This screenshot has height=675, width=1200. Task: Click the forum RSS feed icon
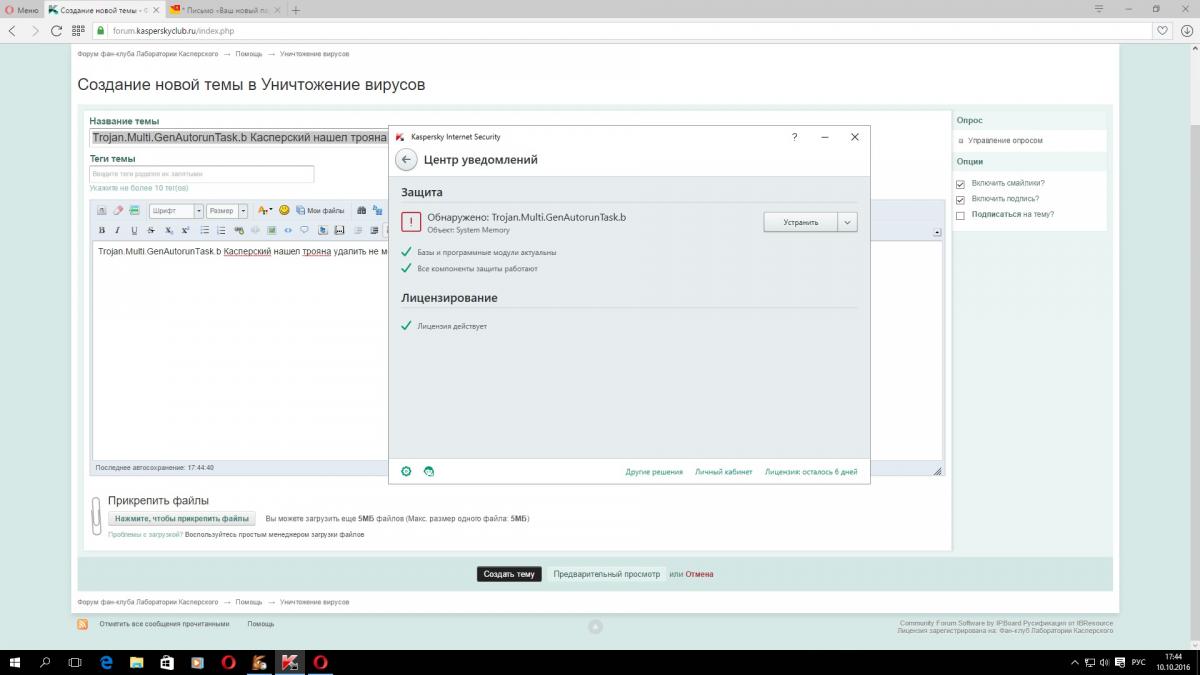pyautogui.click(x=82, y=623)
